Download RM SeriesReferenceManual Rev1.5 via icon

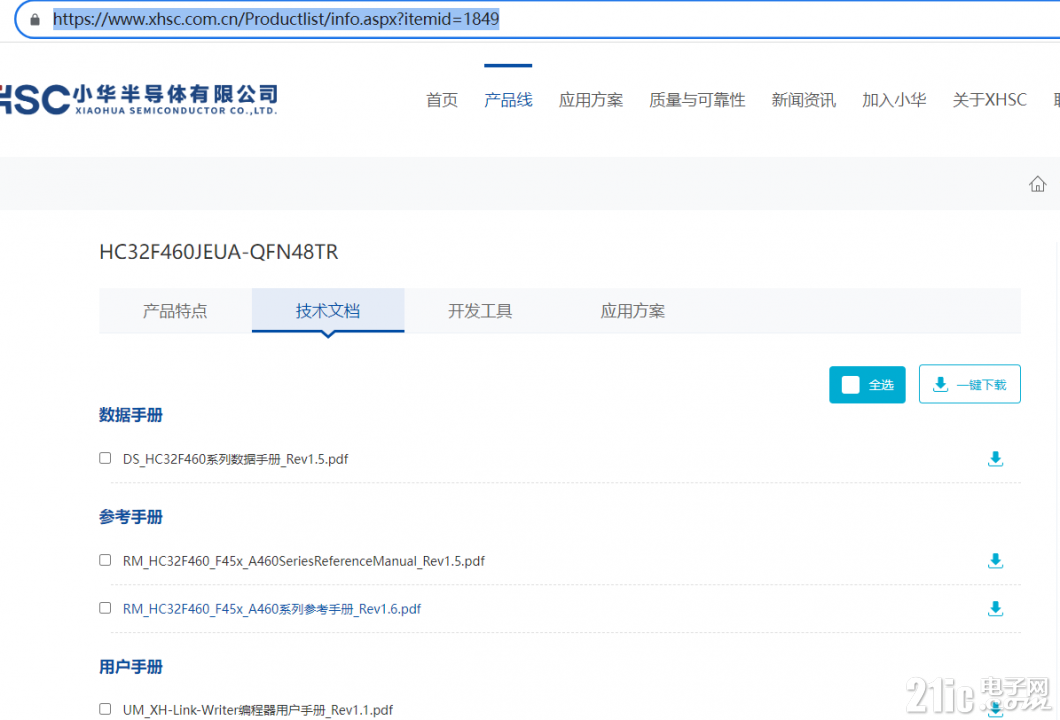(995, 561)
